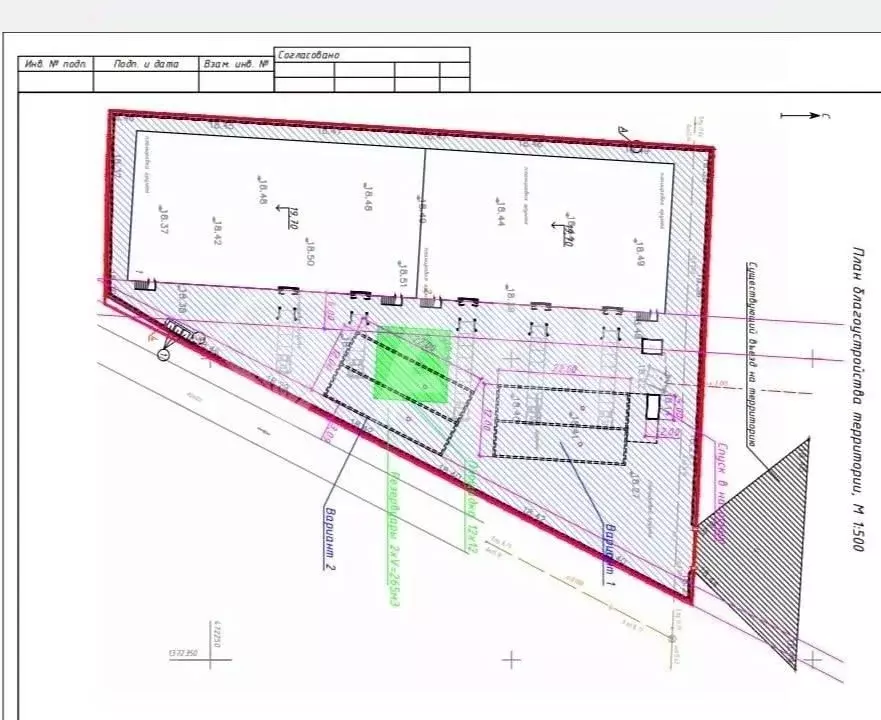The width and height of the screenshot is (881, 720).
Task: Select elevation mark 18.44
Action: pos(499,211)
